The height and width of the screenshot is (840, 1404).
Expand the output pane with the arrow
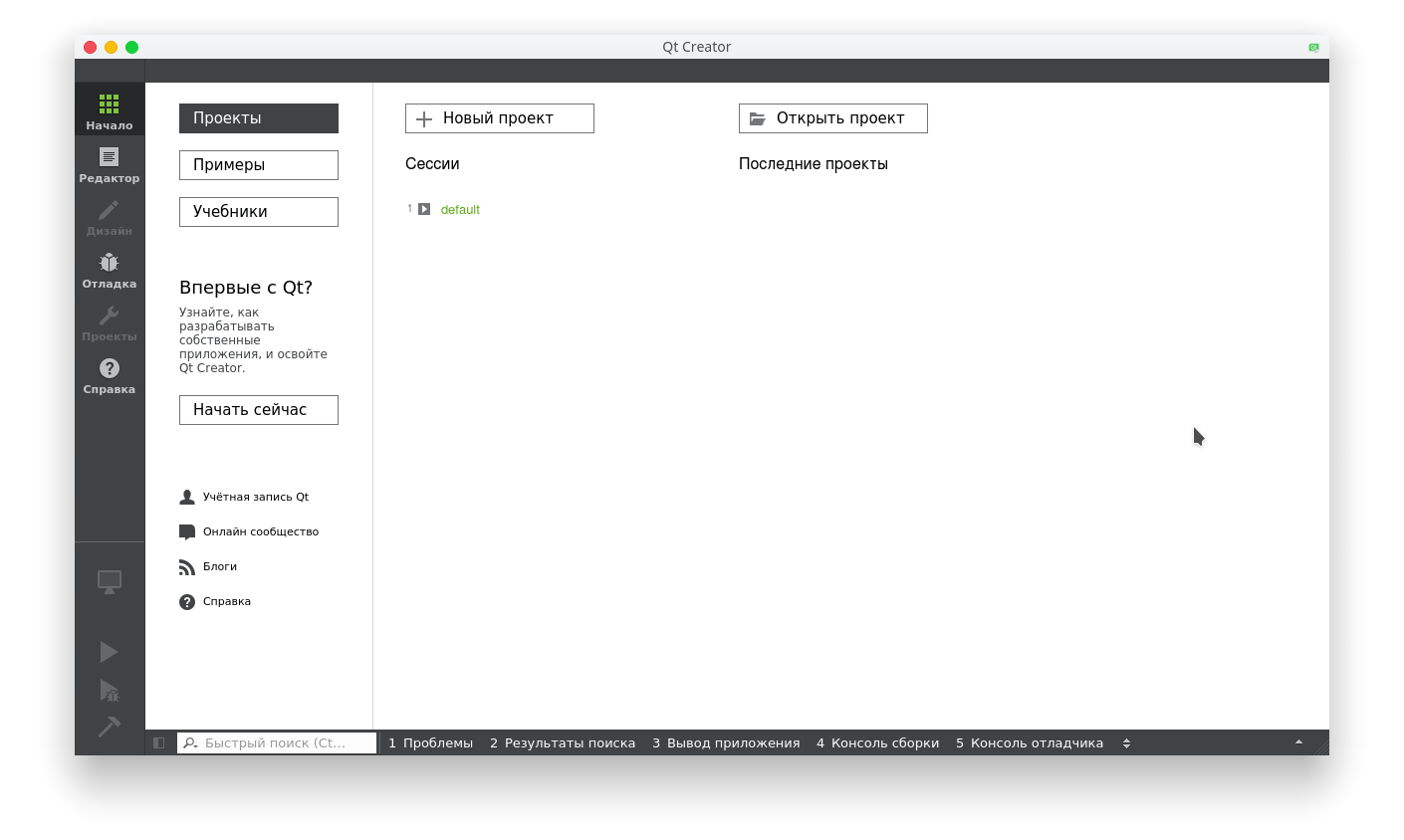[1298, 742]
